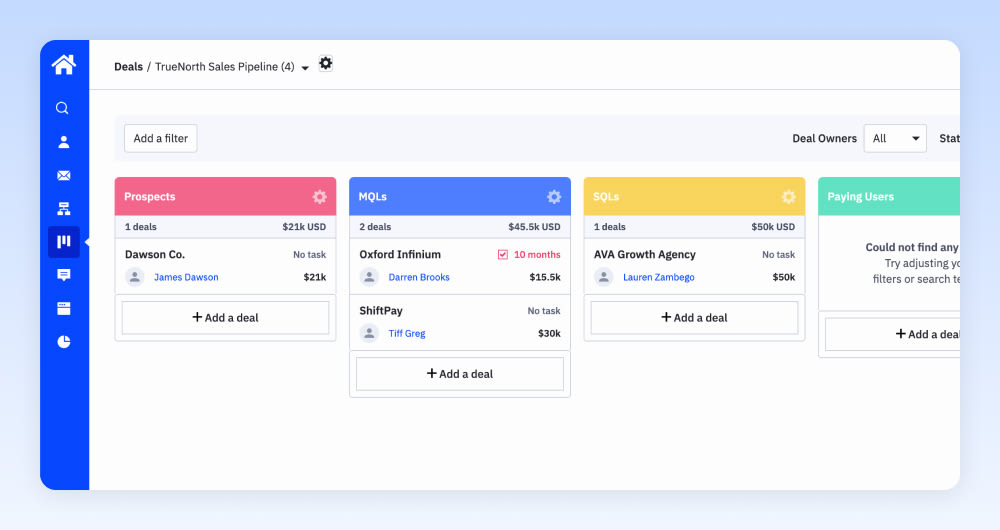Click the 10 months overdue task label

point(537,254)
